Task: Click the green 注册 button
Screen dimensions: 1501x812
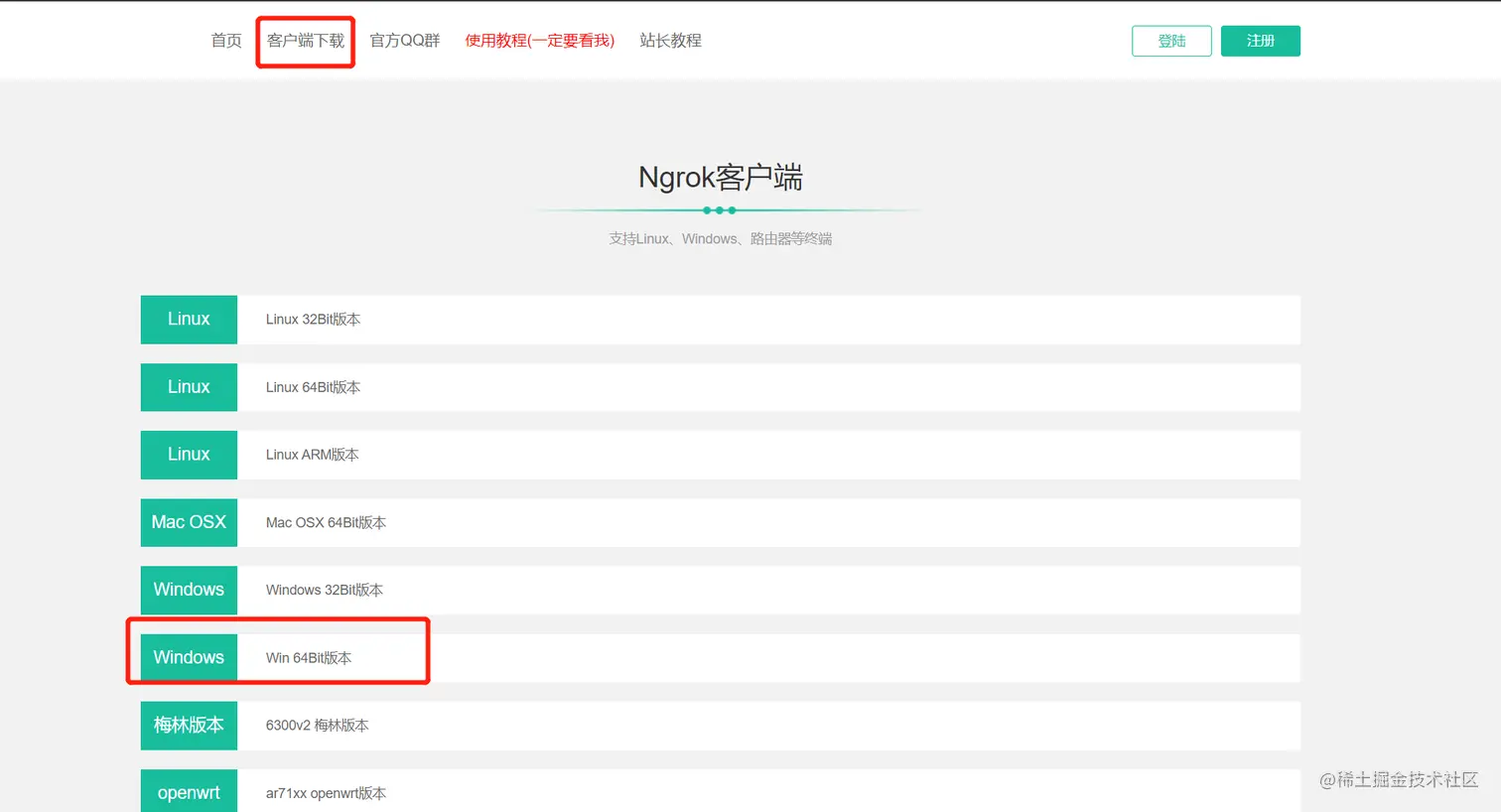Action: click(1261, 41)
